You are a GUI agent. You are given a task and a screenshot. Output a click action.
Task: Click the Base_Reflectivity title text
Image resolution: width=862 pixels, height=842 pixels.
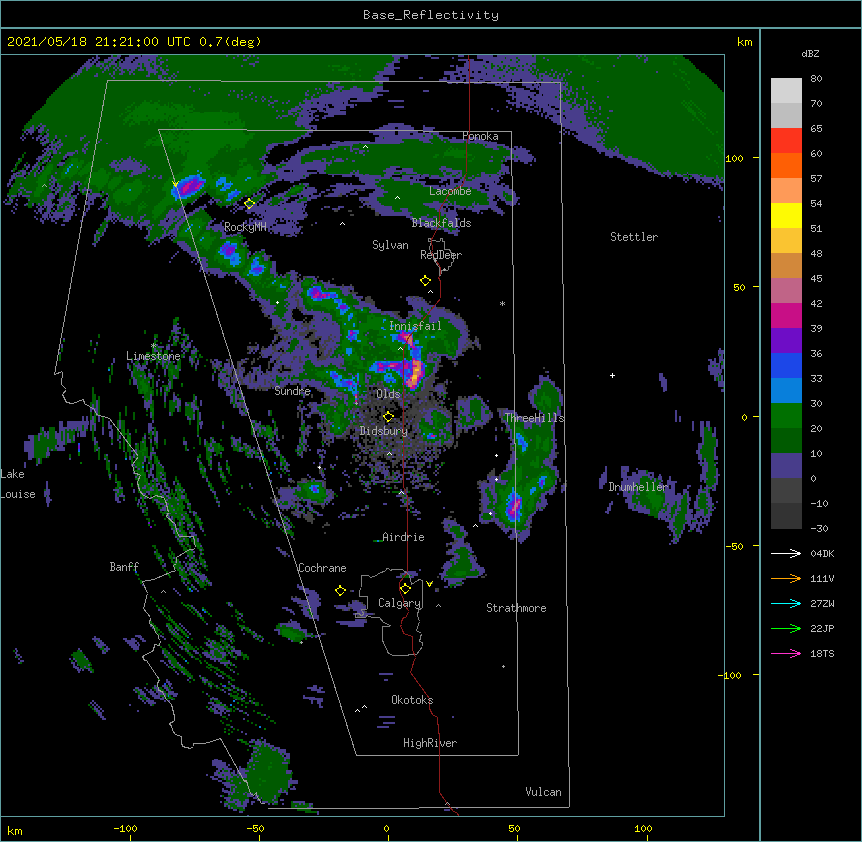(x=431, y=15)
